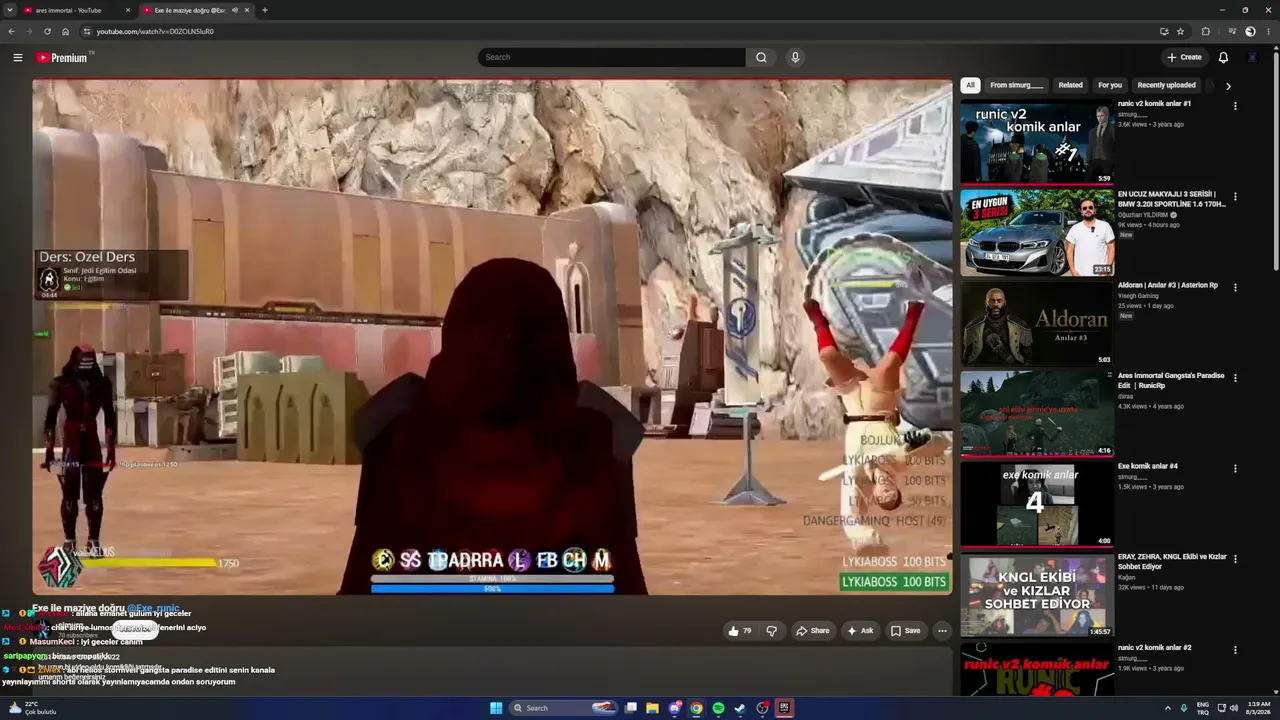Viewport: 1280px width, 720px height.
Task: Open 'runic v2 komik anlar #1' video title
Action: coord(1154,103)
